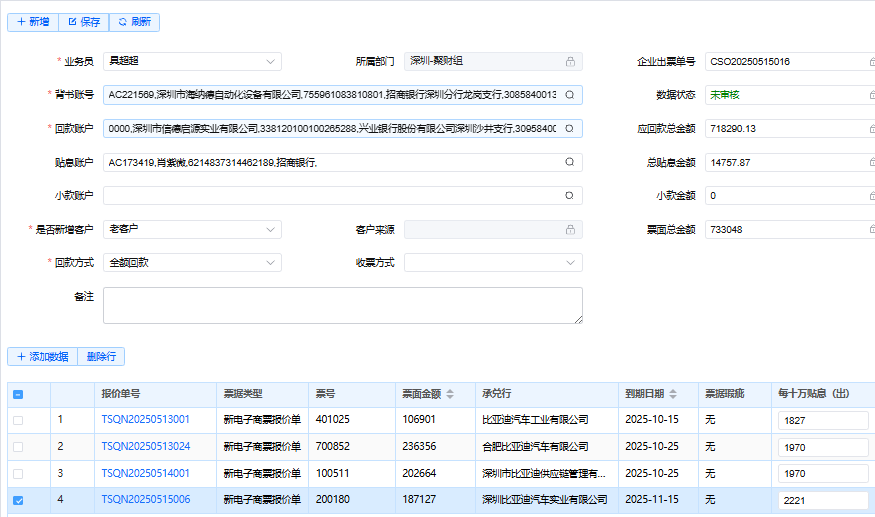Image resolution: width=875 pixels, height=517 pixels.
Task: Click the 备注 text area
Action: coord(342,305)
